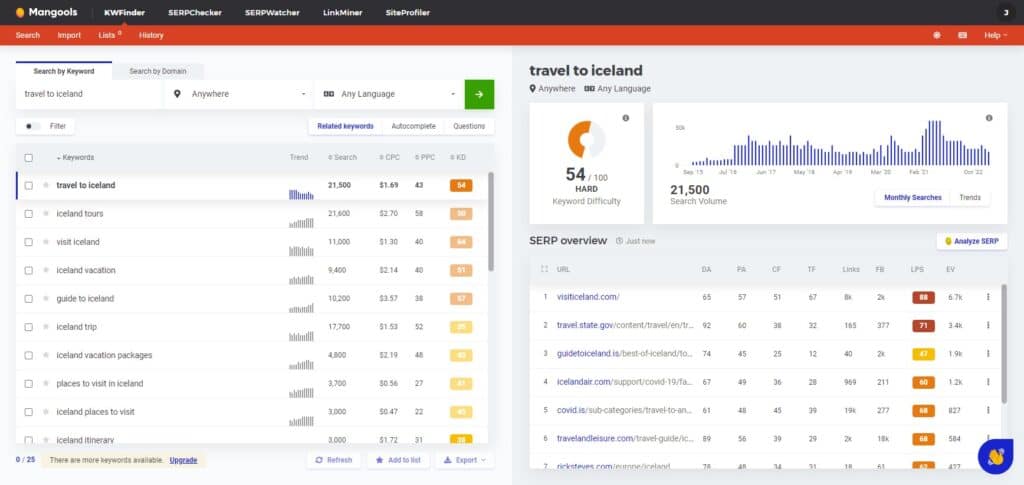Open the Anywhere location dropdown
This screenshot has height=485, width=1024.
[x=239, y=94]
